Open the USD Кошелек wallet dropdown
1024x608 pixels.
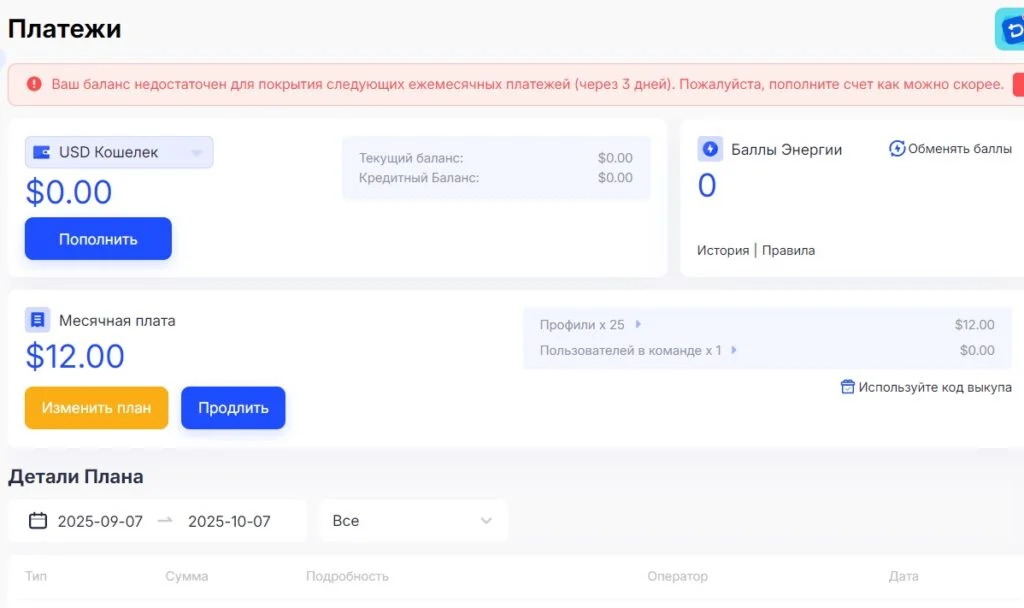point(119,152)
